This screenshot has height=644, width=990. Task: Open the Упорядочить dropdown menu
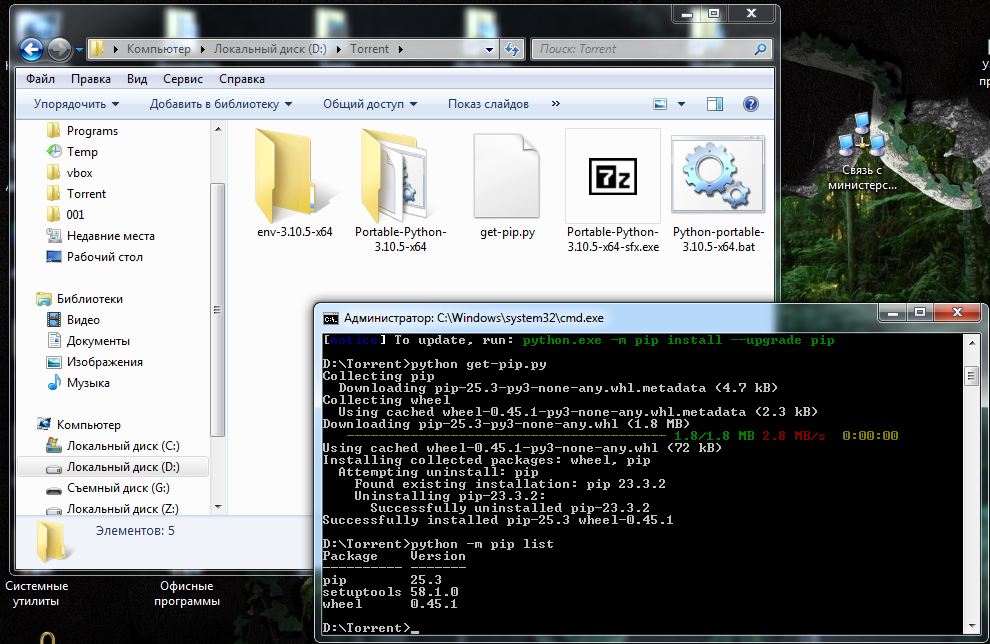[x=76, y=104]
